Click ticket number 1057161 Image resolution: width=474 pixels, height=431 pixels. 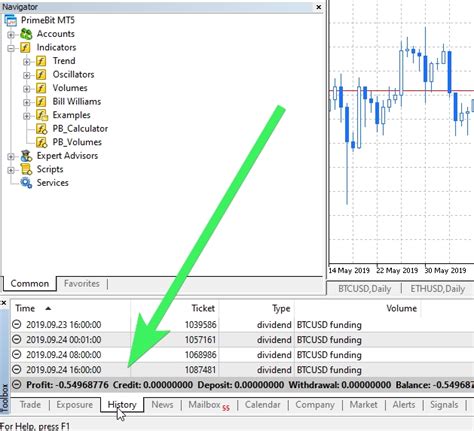click(x=200, y=340)
